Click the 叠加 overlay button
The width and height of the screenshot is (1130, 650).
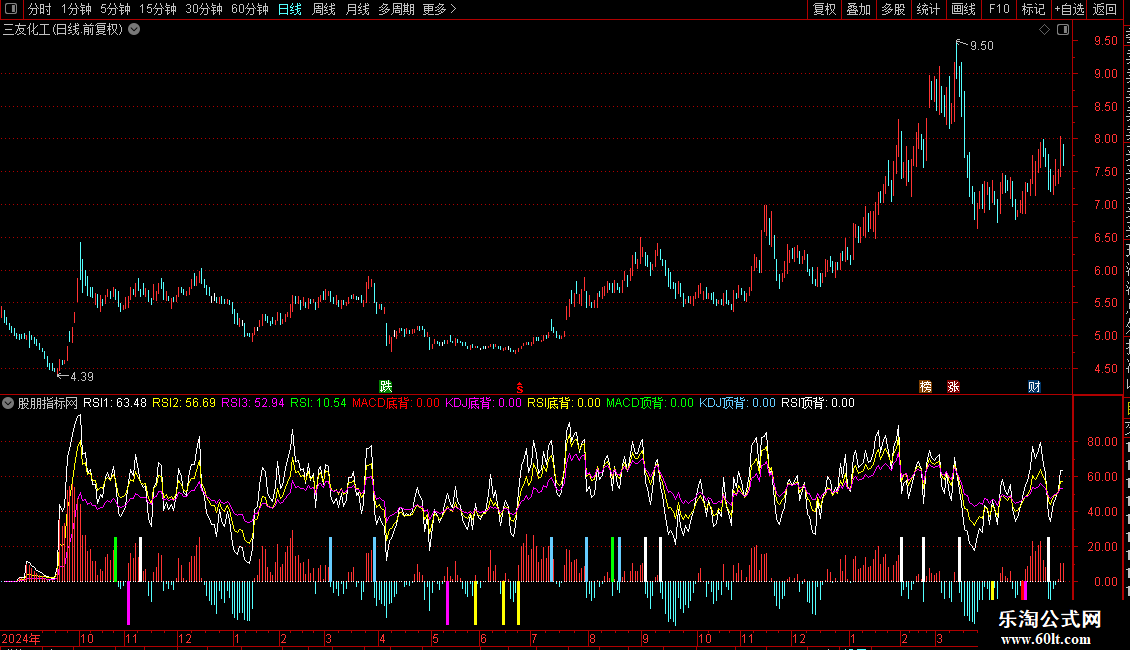coord(859,9)
